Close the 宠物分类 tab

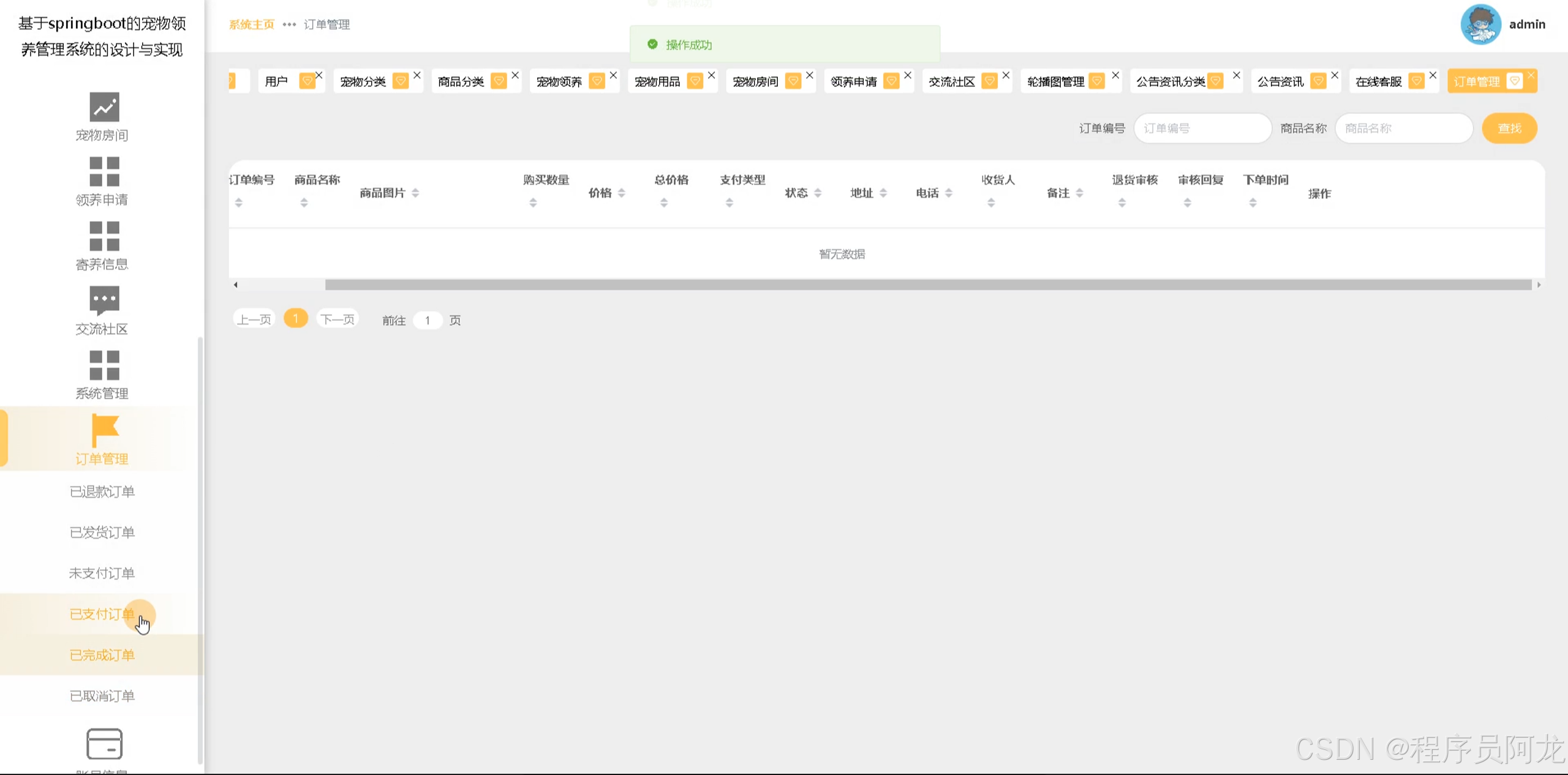[x=417, y=75]
